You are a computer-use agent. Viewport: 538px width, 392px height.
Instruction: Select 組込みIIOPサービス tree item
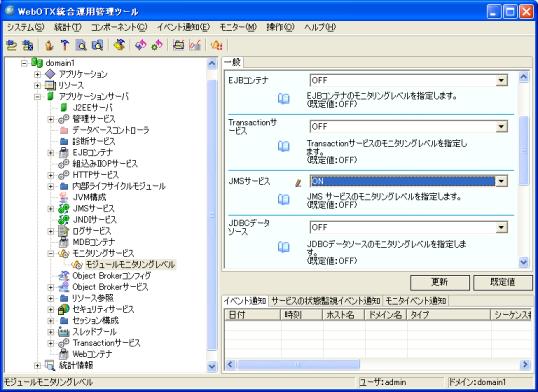105,164
